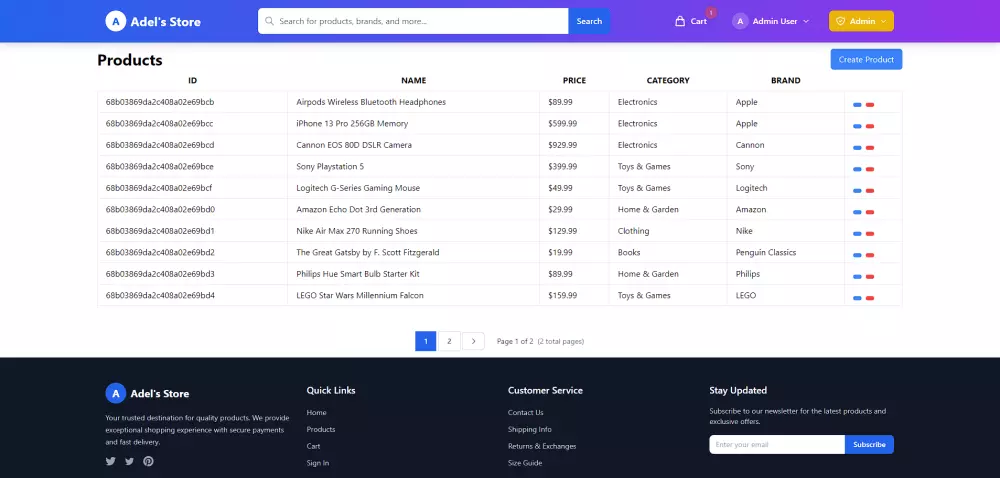Click red delete button for Logitech Gaming Mouse row
This screenshot has width=1000, height=478.
click(x=870, y=191)
